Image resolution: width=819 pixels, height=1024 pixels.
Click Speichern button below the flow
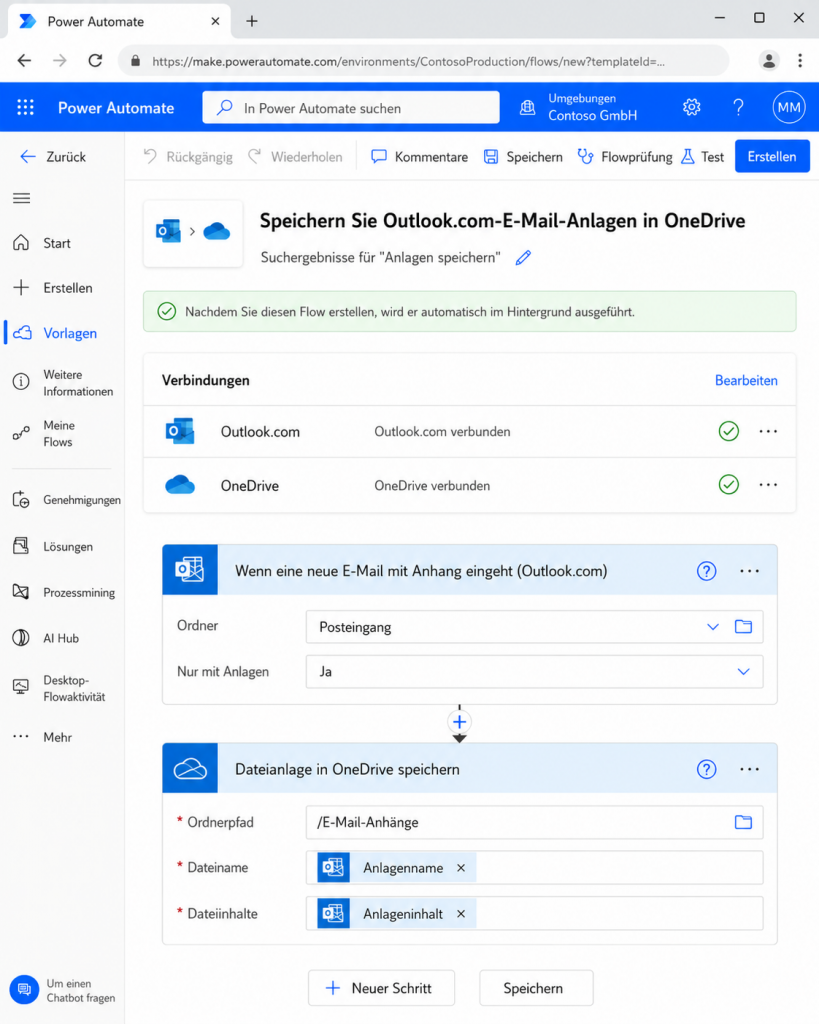pos(536,988)
